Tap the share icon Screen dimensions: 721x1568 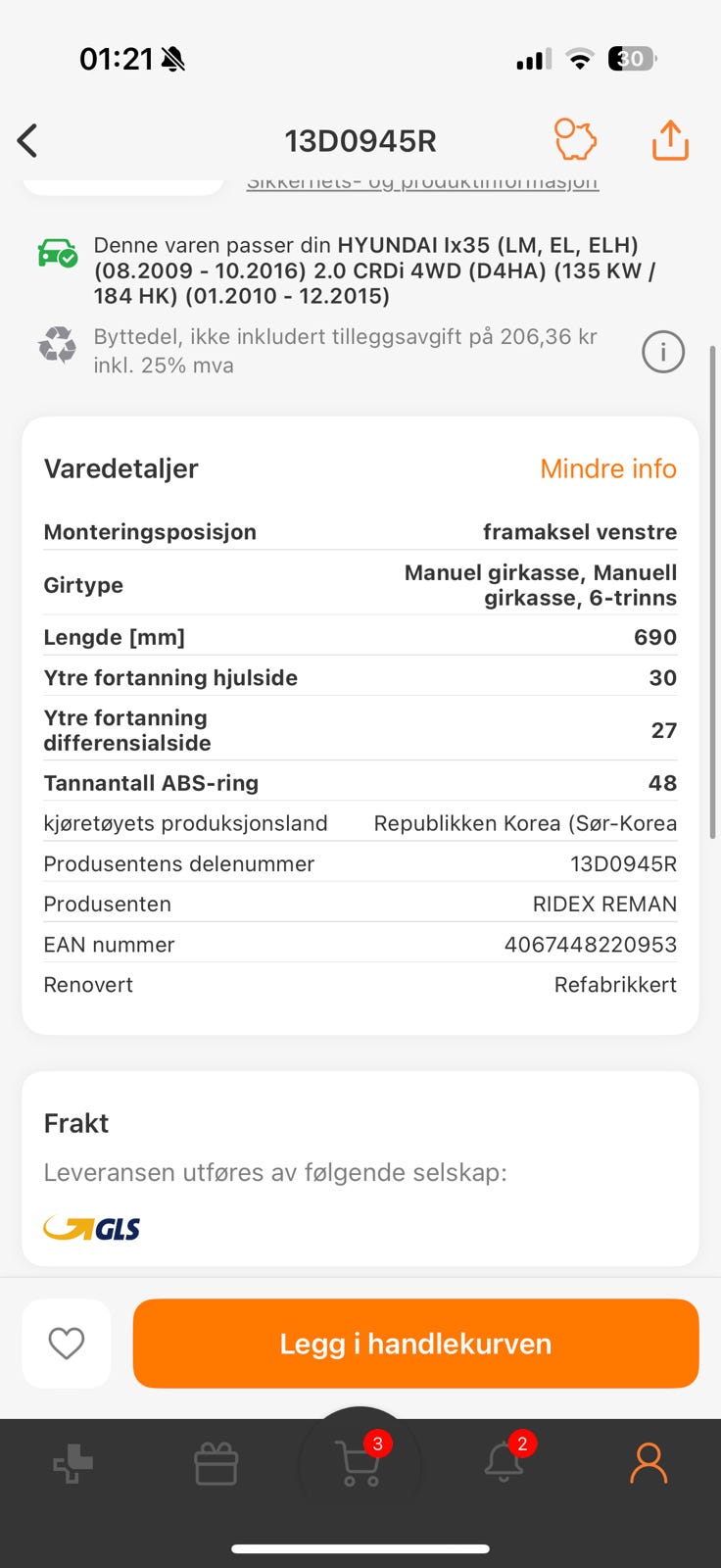click(670, 140)
